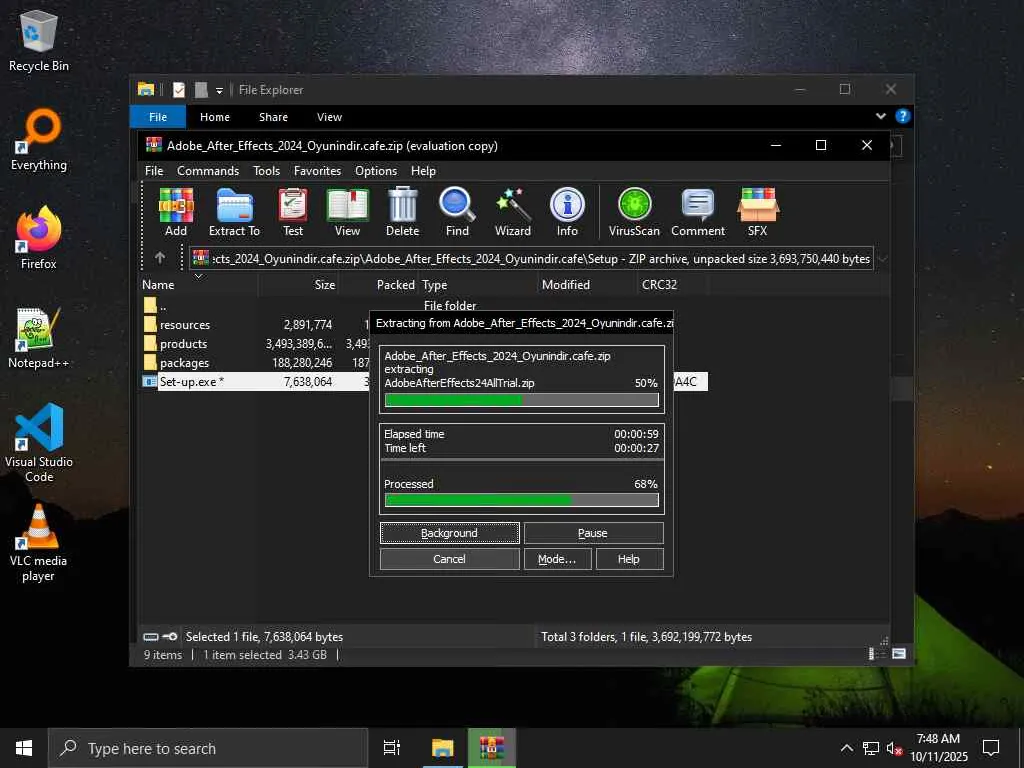Image resolution: width=1024 pixels, height=768 pixels.
Task: Click the Info toolbar icon
Action: pos(567,212)
